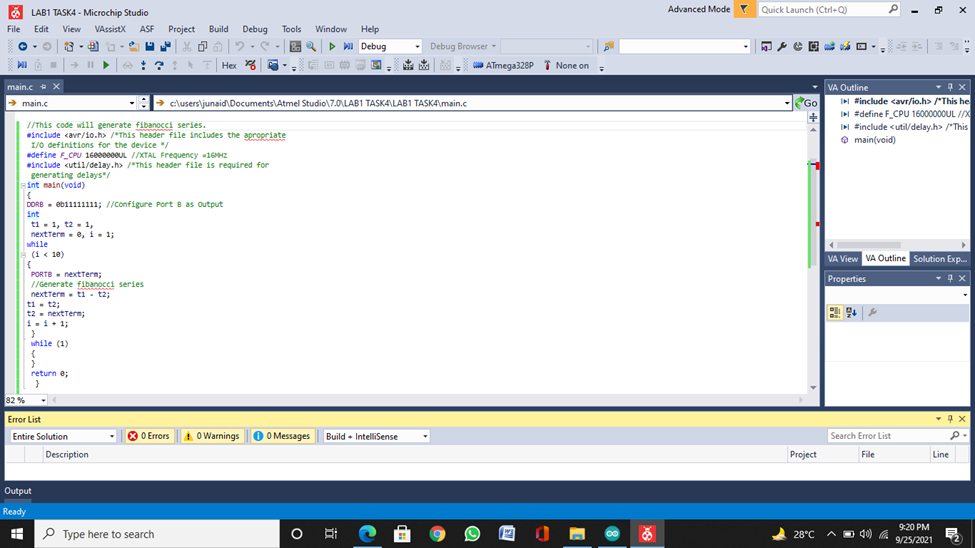
Task: Click the Navigate Backward arrow icon
Action: (23, 47)
